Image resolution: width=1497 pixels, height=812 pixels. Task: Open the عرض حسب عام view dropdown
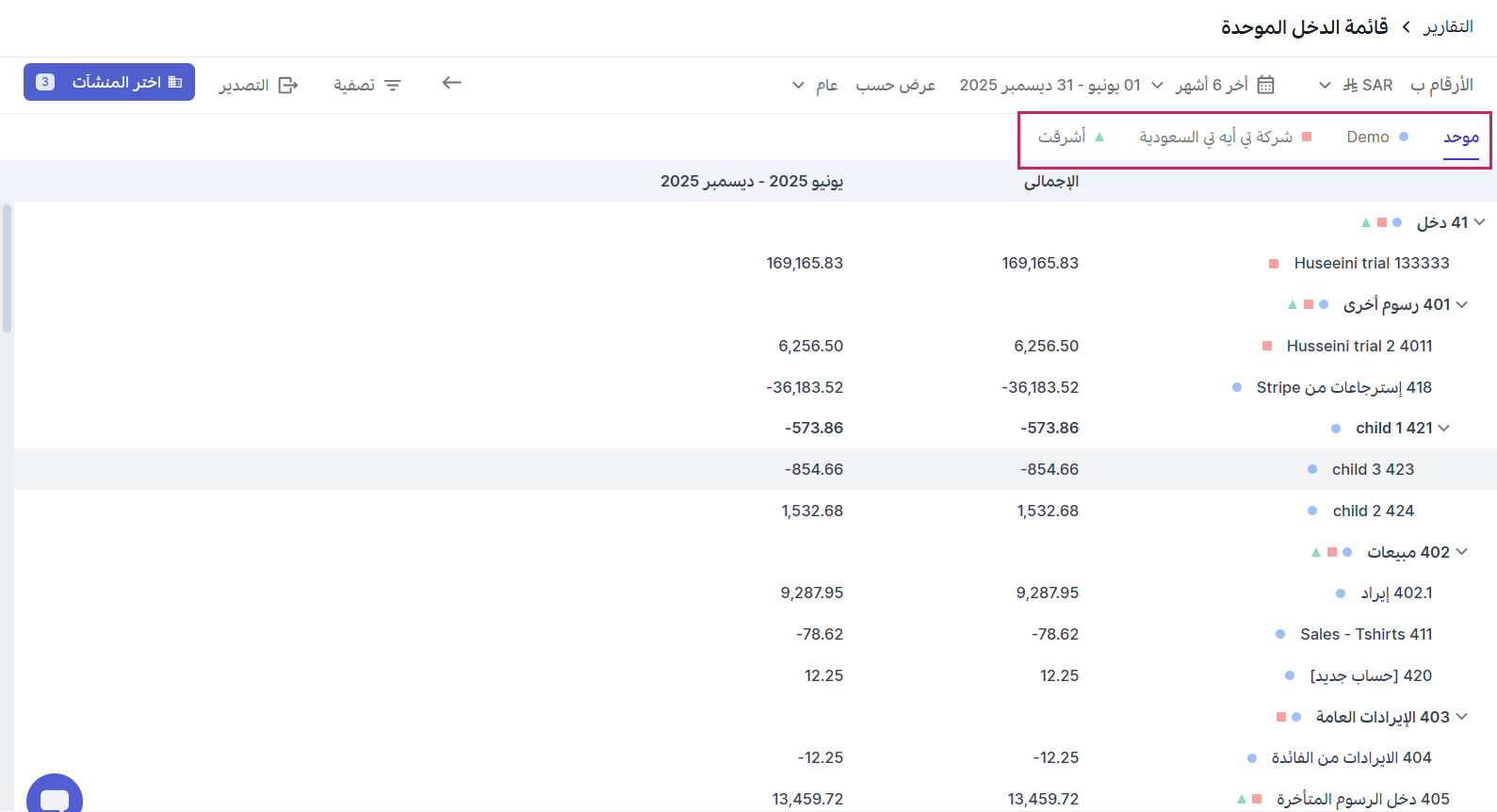[814, 85]
